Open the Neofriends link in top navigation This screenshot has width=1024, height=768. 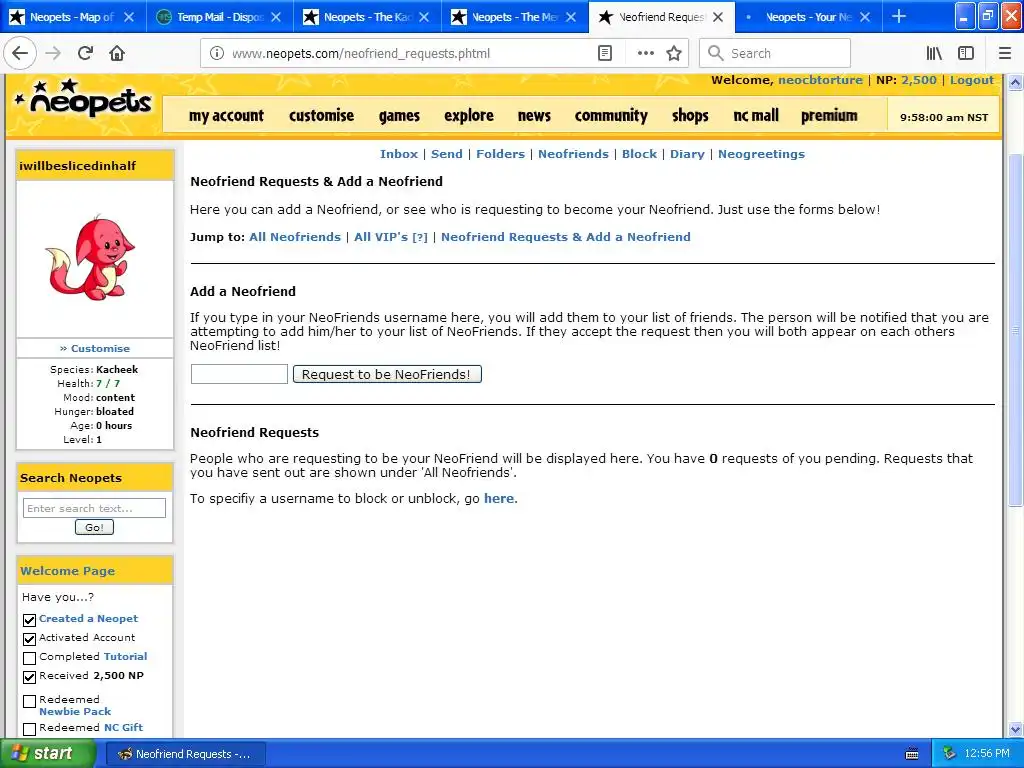tap(573, 154)
